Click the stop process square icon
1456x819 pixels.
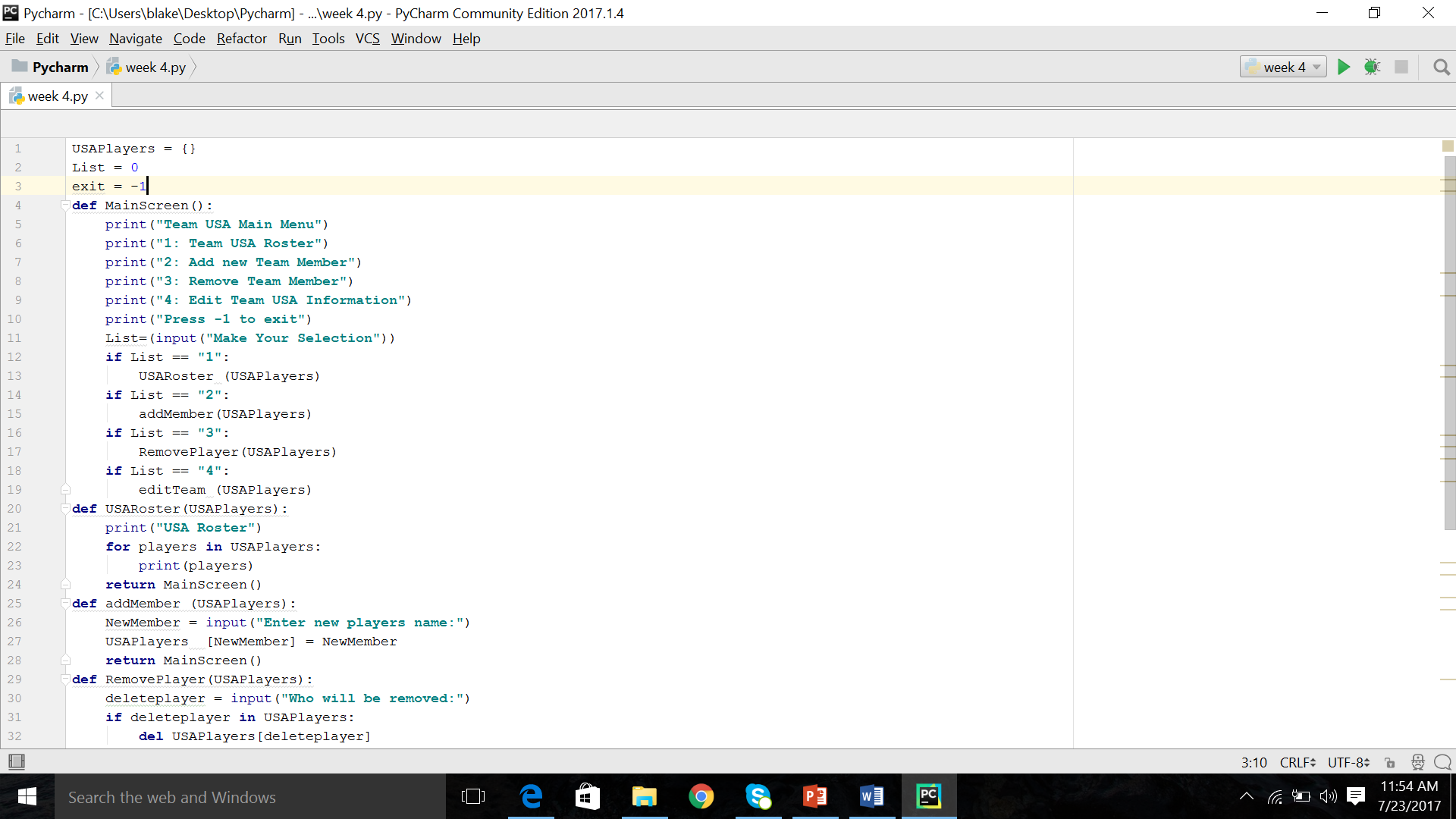click(x=1401, y=67)
